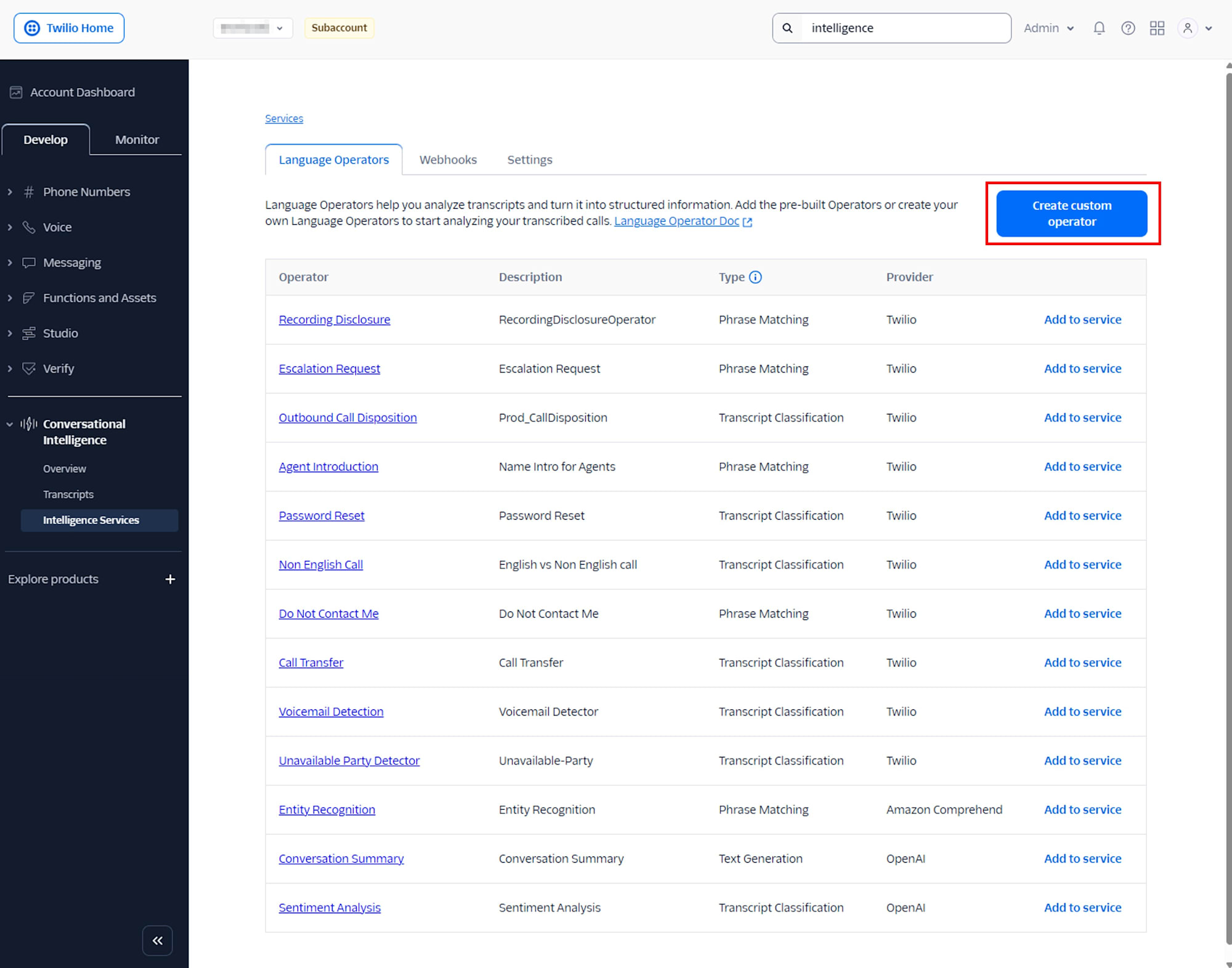Click the Create custom operator button
The width and height of the screenshot is (1232, 968).
click(1072, 213)
